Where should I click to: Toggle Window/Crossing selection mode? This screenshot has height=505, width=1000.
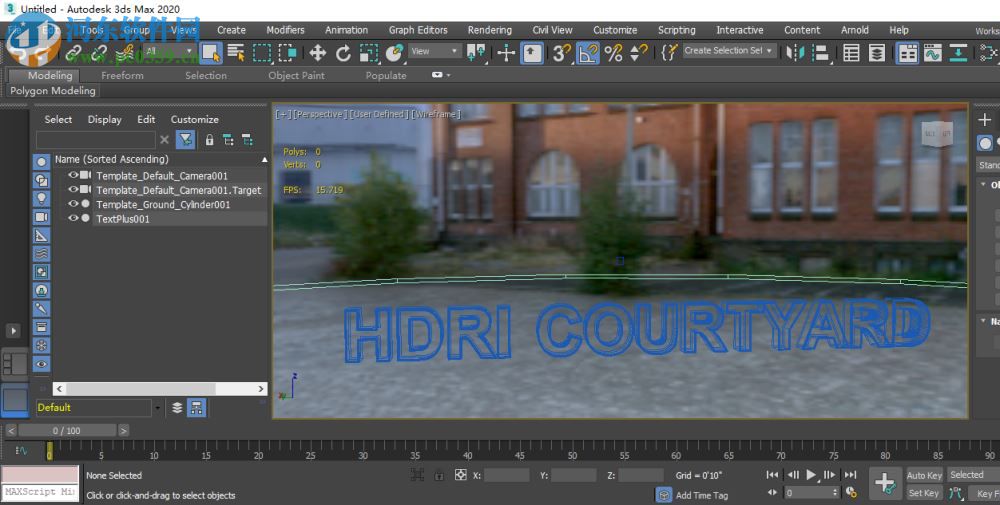[x=288, y=53]
